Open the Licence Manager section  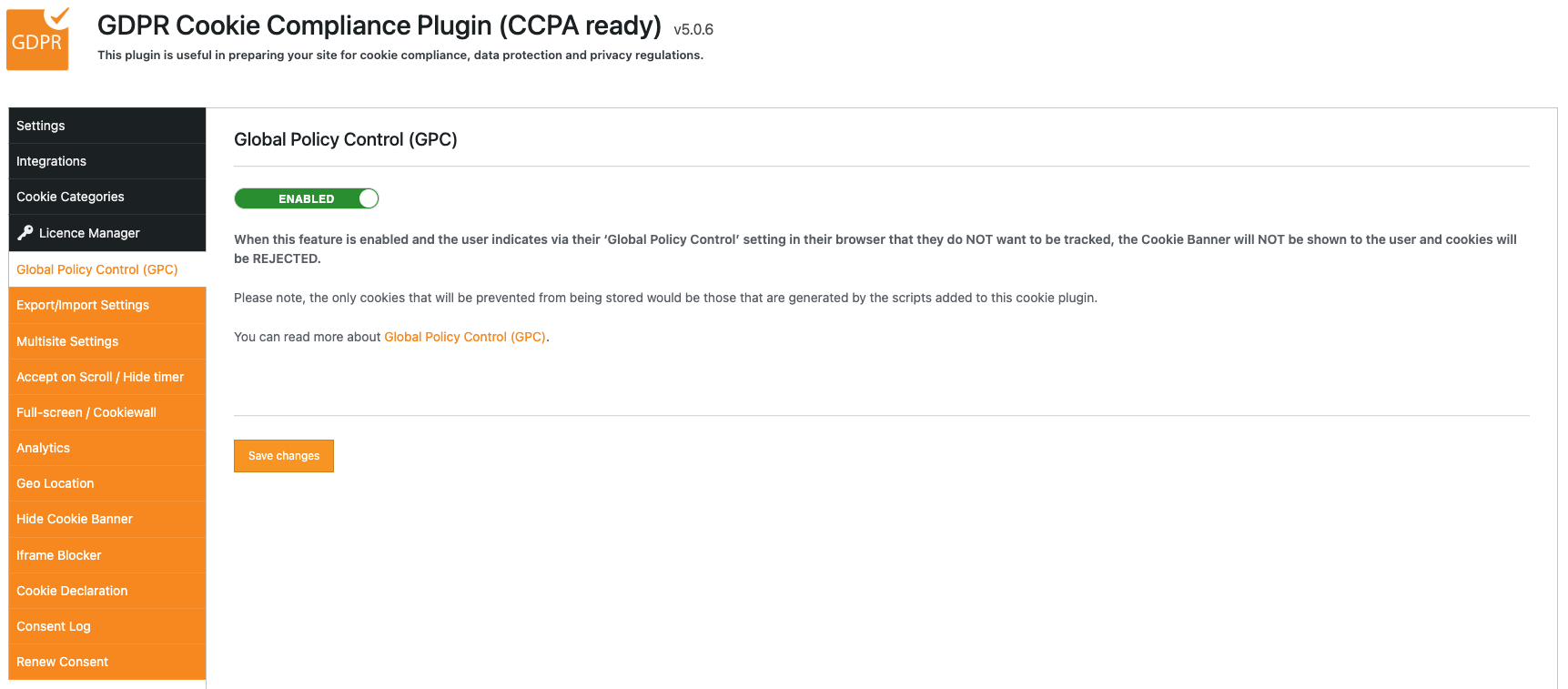pyautogui.click(x=89, y=233)
